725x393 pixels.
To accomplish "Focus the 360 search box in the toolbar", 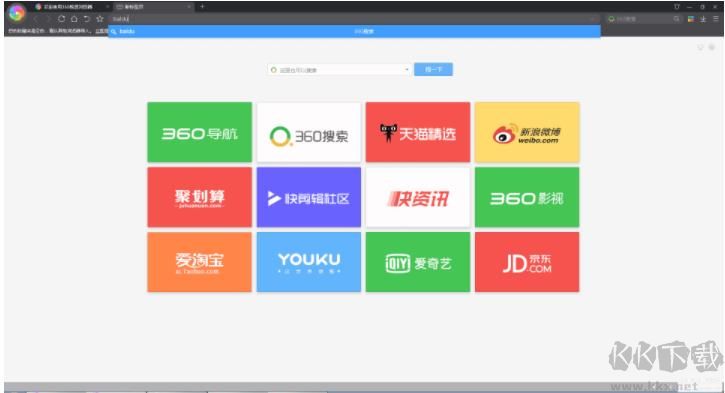I will coord(643,19).
